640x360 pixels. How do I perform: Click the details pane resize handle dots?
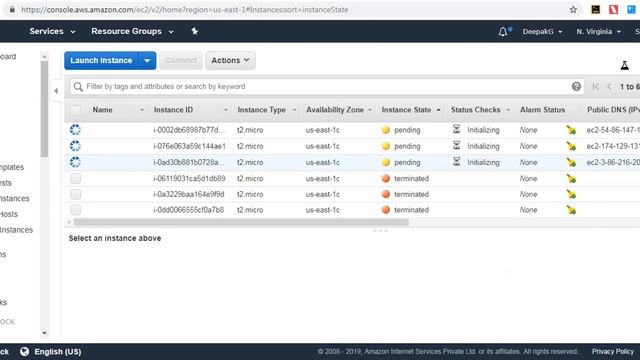[x=380, y=231]
